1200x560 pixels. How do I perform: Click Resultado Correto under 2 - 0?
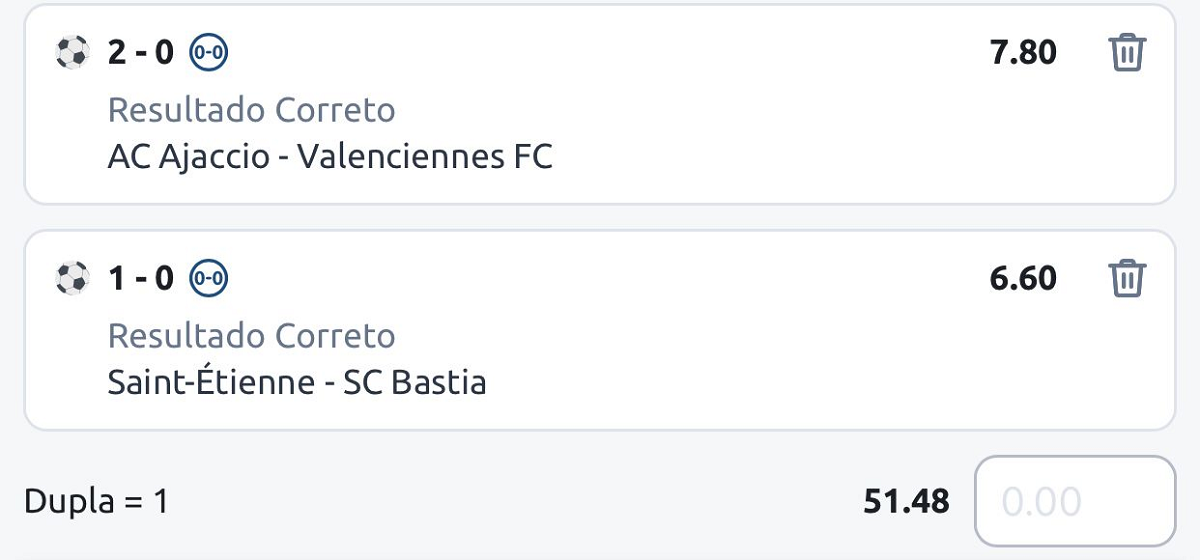251,109
